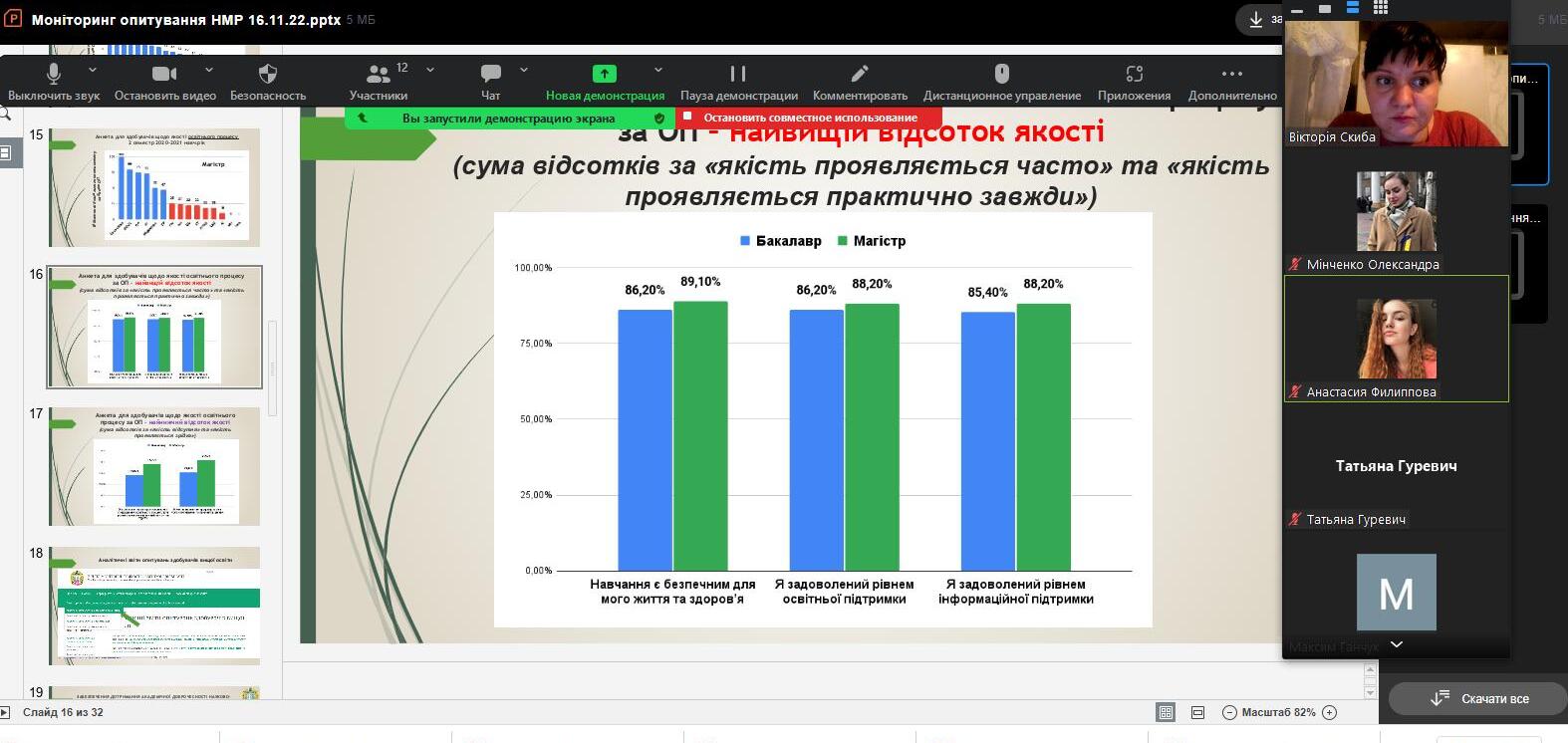Screen dimensions: 1568x743
Task: Click Магістр green legend swatch
Action: (x=843, y=241)
